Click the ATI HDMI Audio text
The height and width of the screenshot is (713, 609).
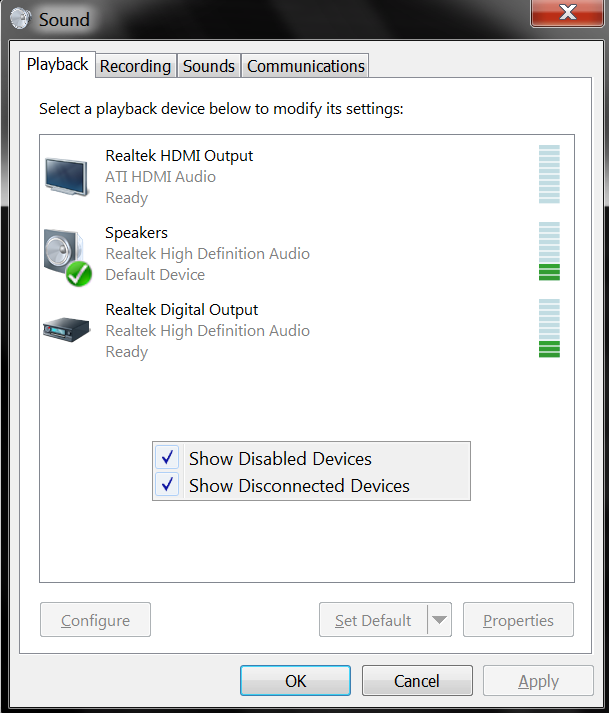click(161, 176)
